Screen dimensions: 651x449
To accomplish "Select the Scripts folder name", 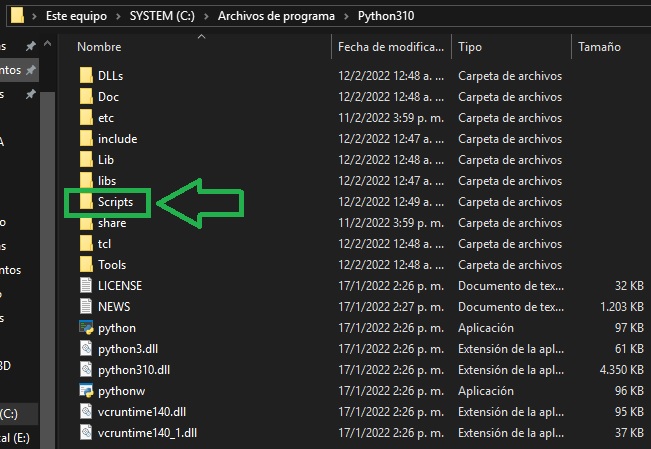I will tap(115, 202).
